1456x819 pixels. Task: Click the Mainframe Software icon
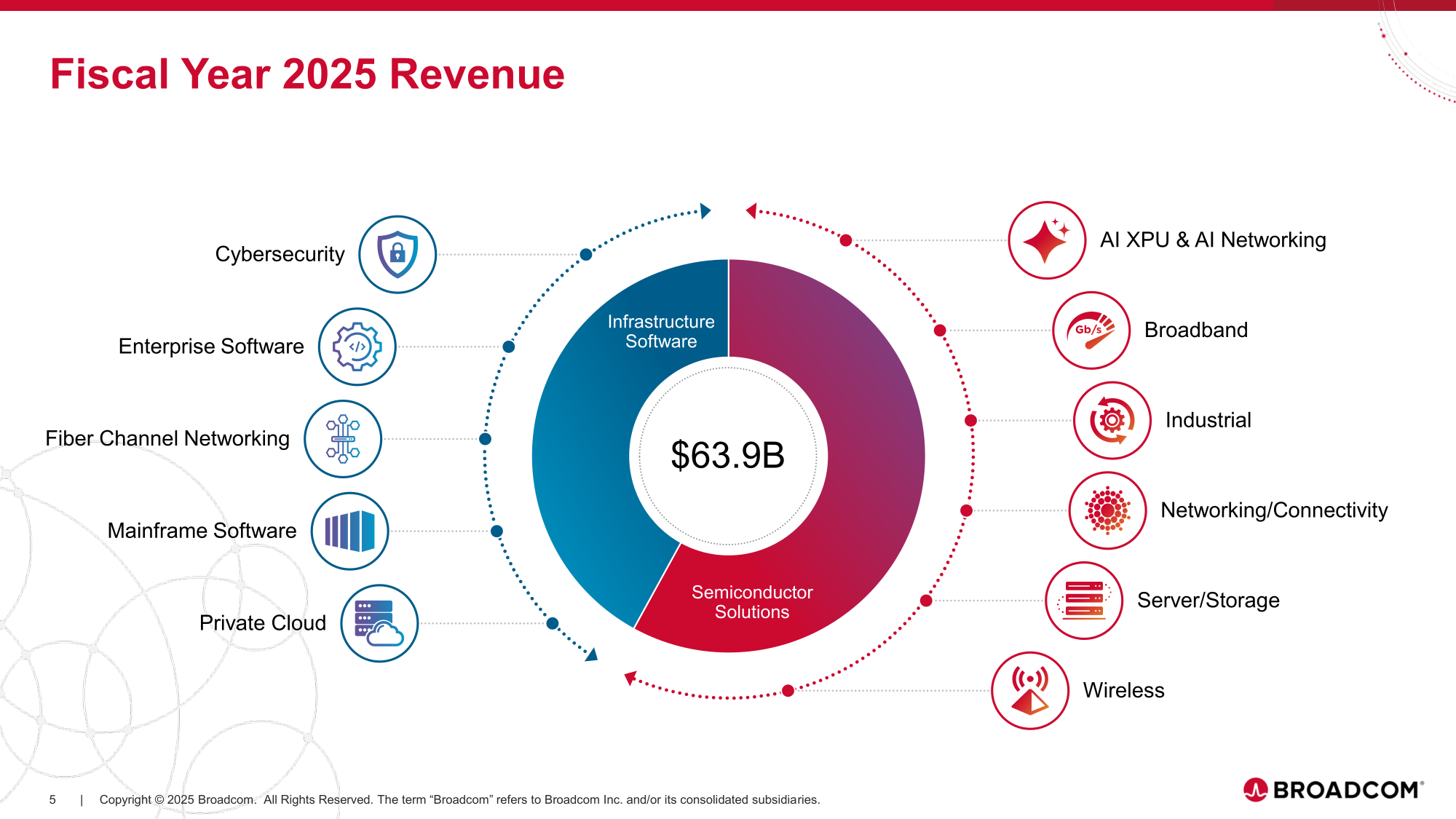(x=349, y=531)
